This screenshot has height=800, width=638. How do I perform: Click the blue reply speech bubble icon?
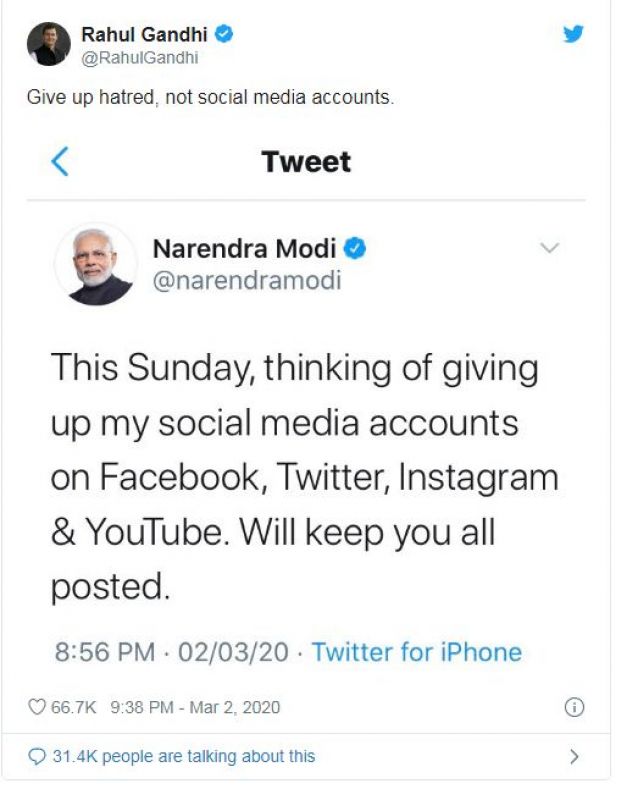point(38,756)
